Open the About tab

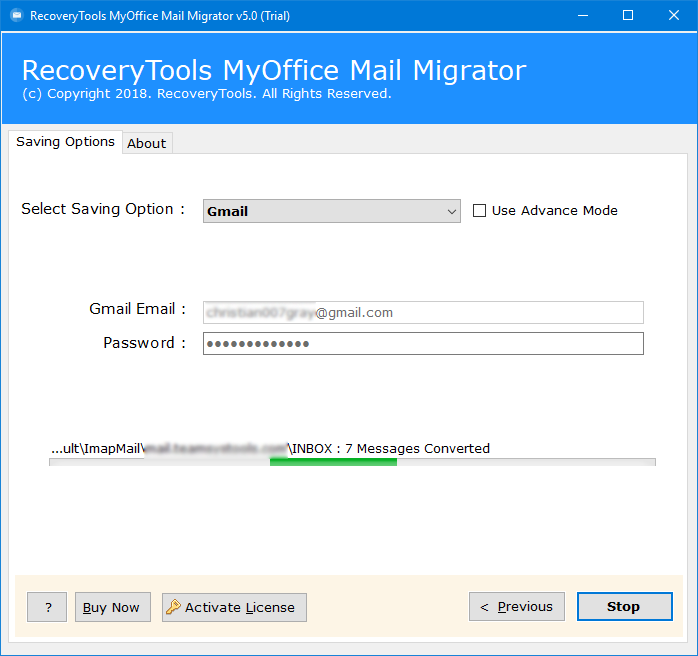(x=146, y=143)
